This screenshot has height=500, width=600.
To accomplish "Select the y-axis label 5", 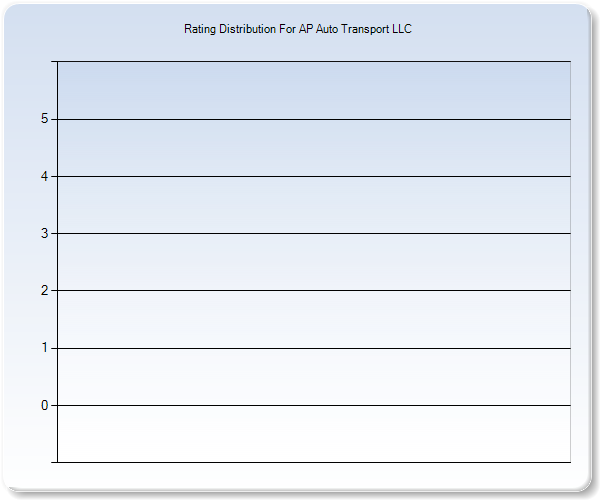I will coord(44,119).
